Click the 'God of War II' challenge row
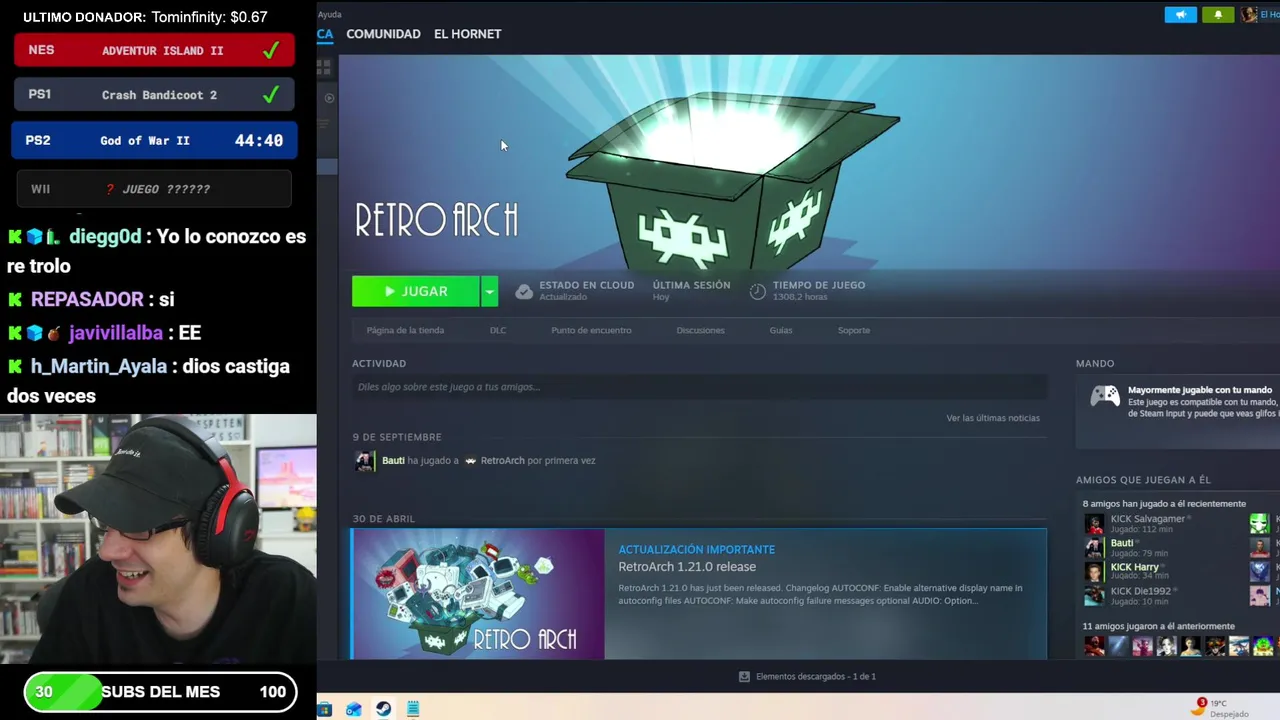Screen dimensions: 1280x720 pyautogui.click(x=154, y=141)
